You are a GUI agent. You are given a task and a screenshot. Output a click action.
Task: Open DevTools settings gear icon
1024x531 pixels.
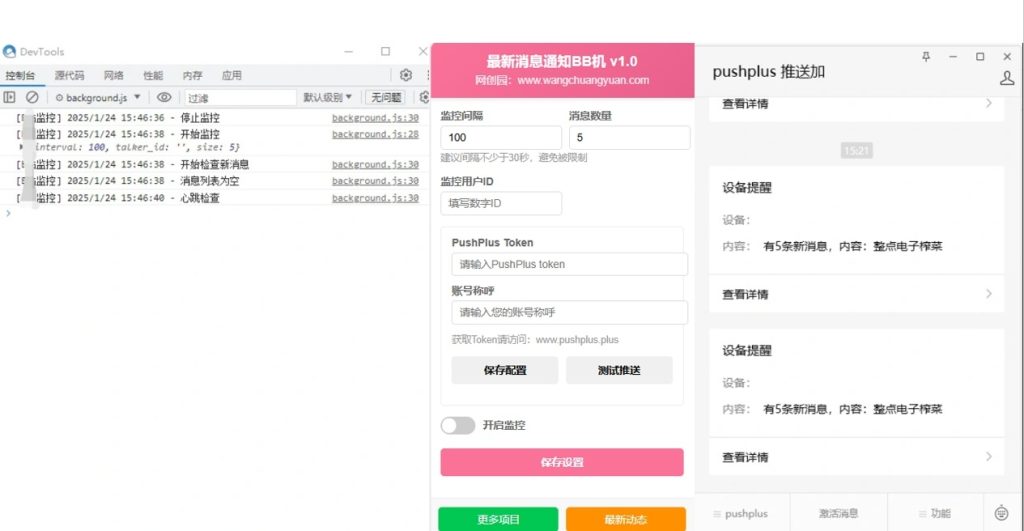coord(406,75)
